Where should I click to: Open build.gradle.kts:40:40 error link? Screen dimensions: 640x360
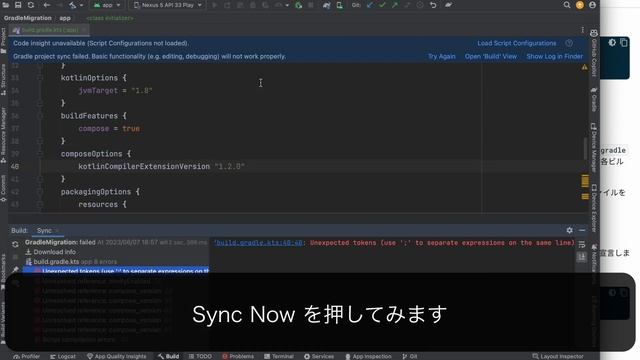[258, 243]
